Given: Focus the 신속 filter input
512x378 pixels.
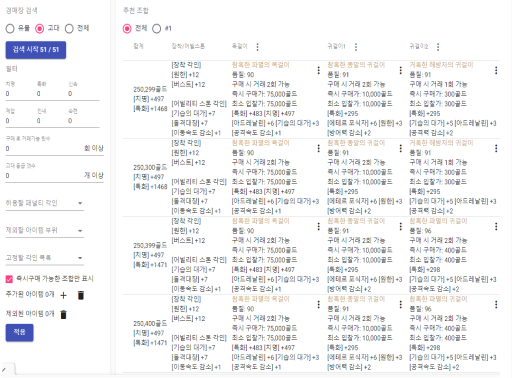Looking at the screenshot, I should (x=83, y=94).
